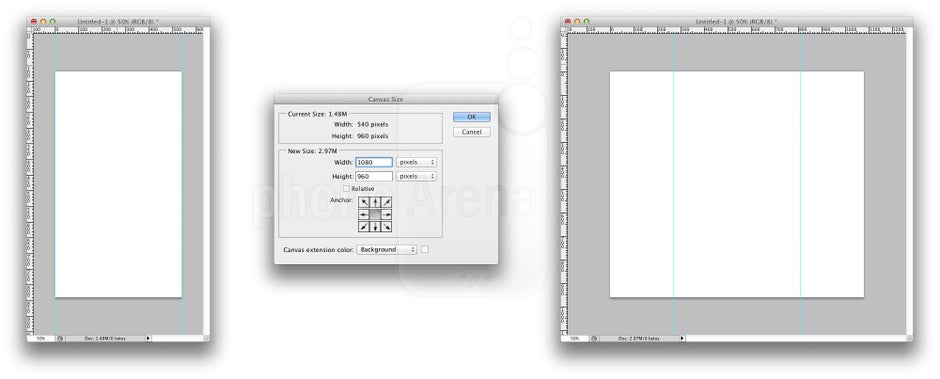Click the Doc size readout in the right window
The image size is (940, 379).
pyautogui.click(x=638, y=338)
